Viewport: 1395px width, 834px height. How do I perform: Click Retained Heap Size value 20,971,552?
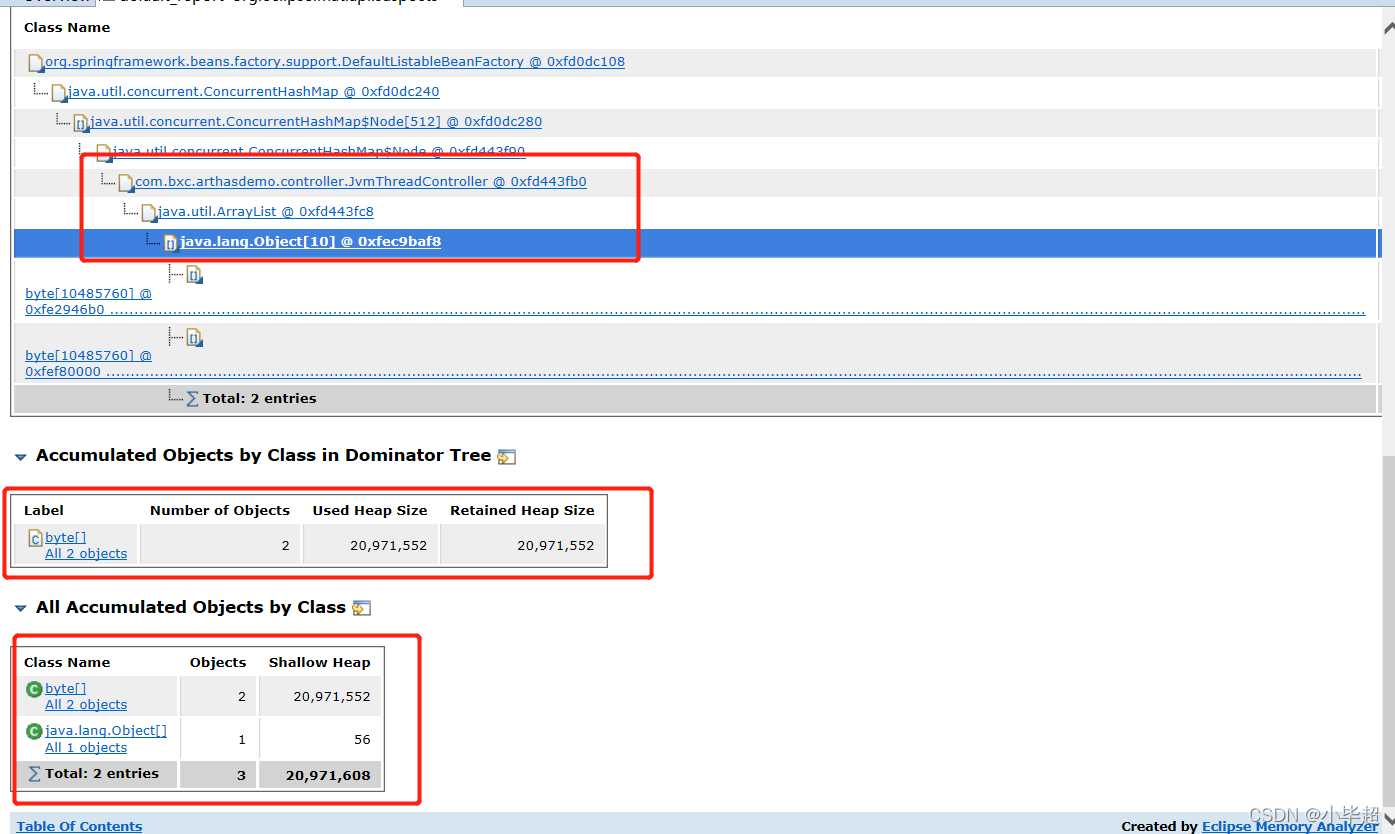(x=556, y=545)
